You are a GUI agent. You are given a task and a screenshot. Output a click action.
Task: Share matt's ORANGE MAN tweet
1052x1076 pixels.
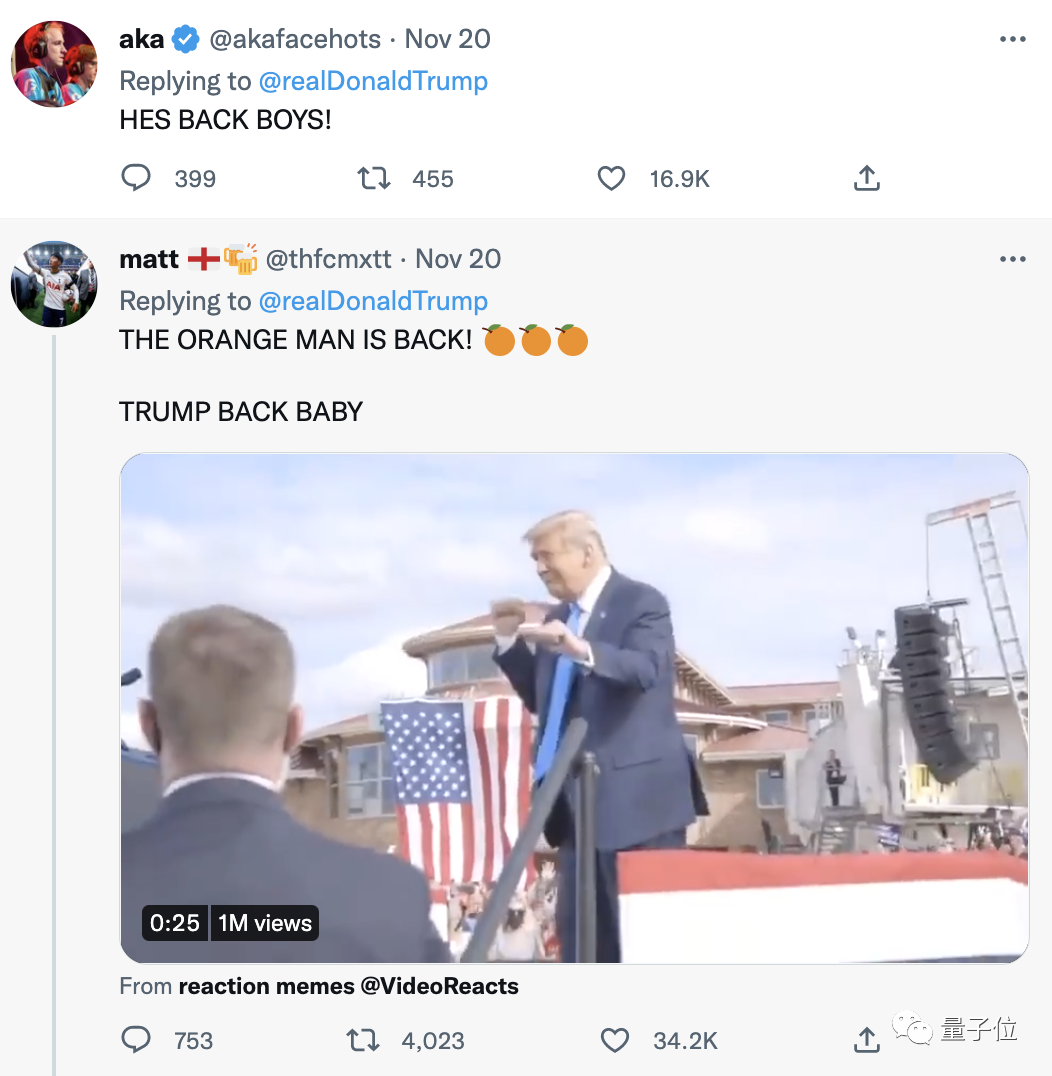[866, 1040]
